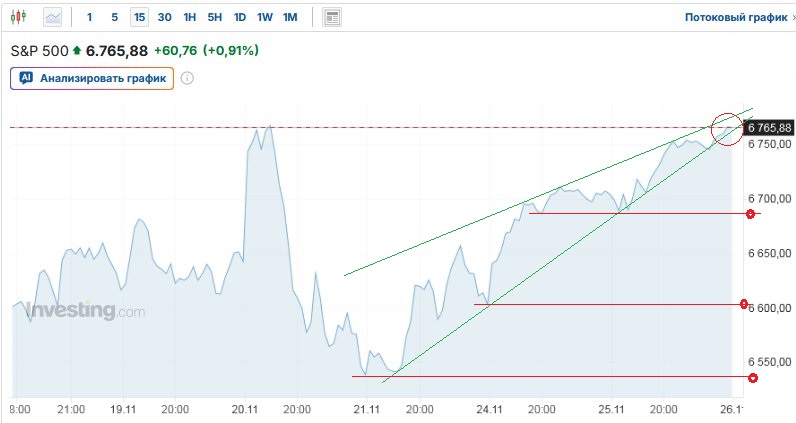Set chart interval to 1M
Viewport: 796px width, 423px height.
pos(289,17)
